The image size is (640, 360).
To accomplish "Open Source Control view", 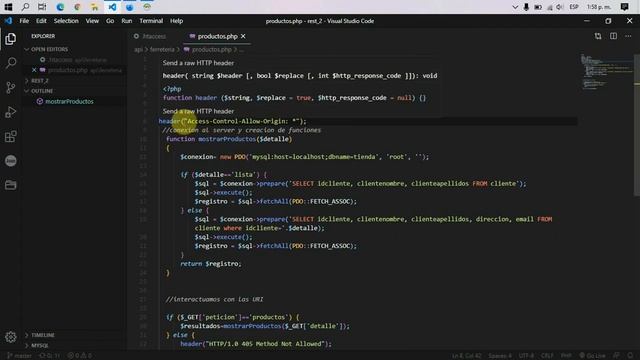I will click(x=11, y=87).
